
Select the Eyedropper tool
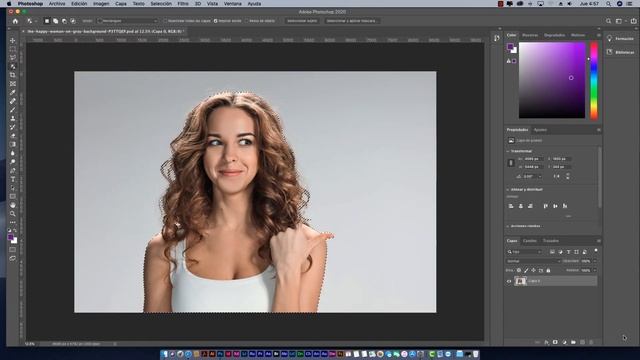pyautogui.click(x=13, y=93)
